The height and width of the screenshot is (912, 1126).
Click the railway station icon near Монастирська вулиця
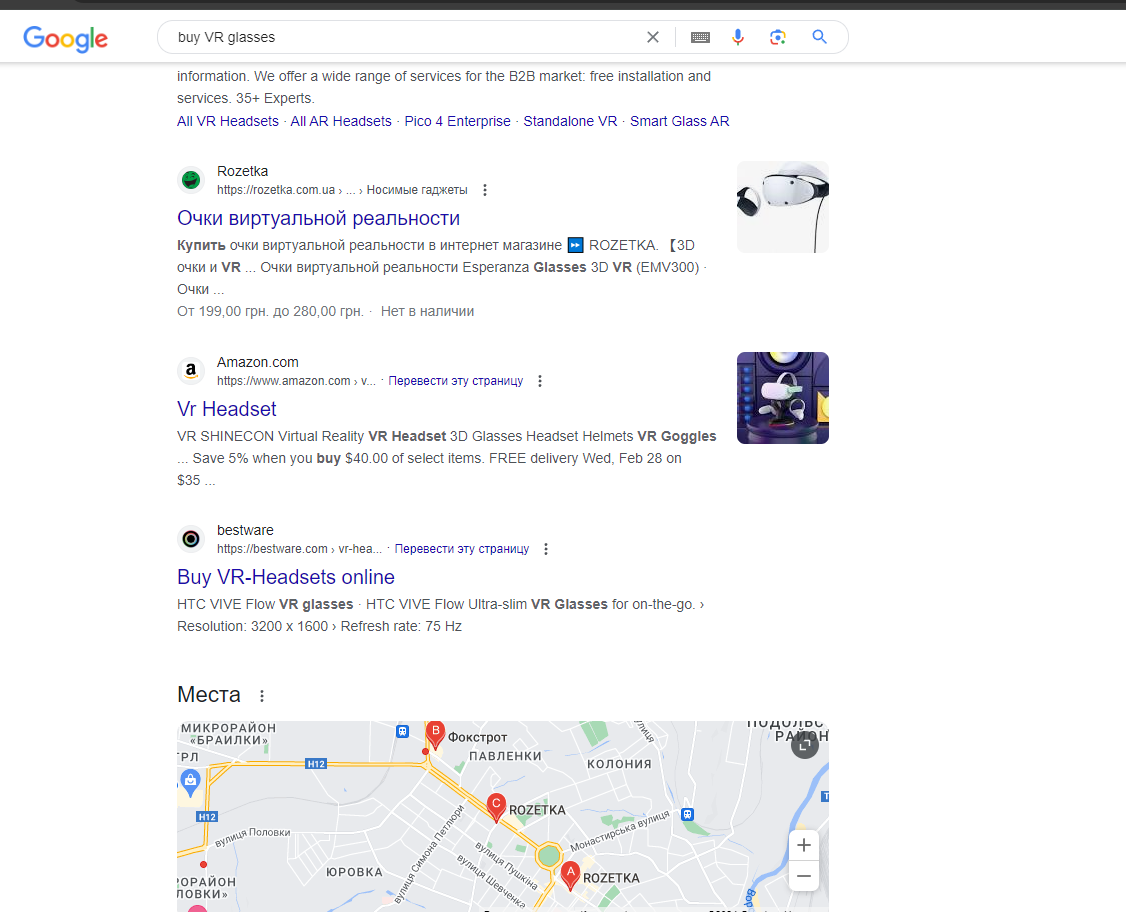tap(688, 814)
